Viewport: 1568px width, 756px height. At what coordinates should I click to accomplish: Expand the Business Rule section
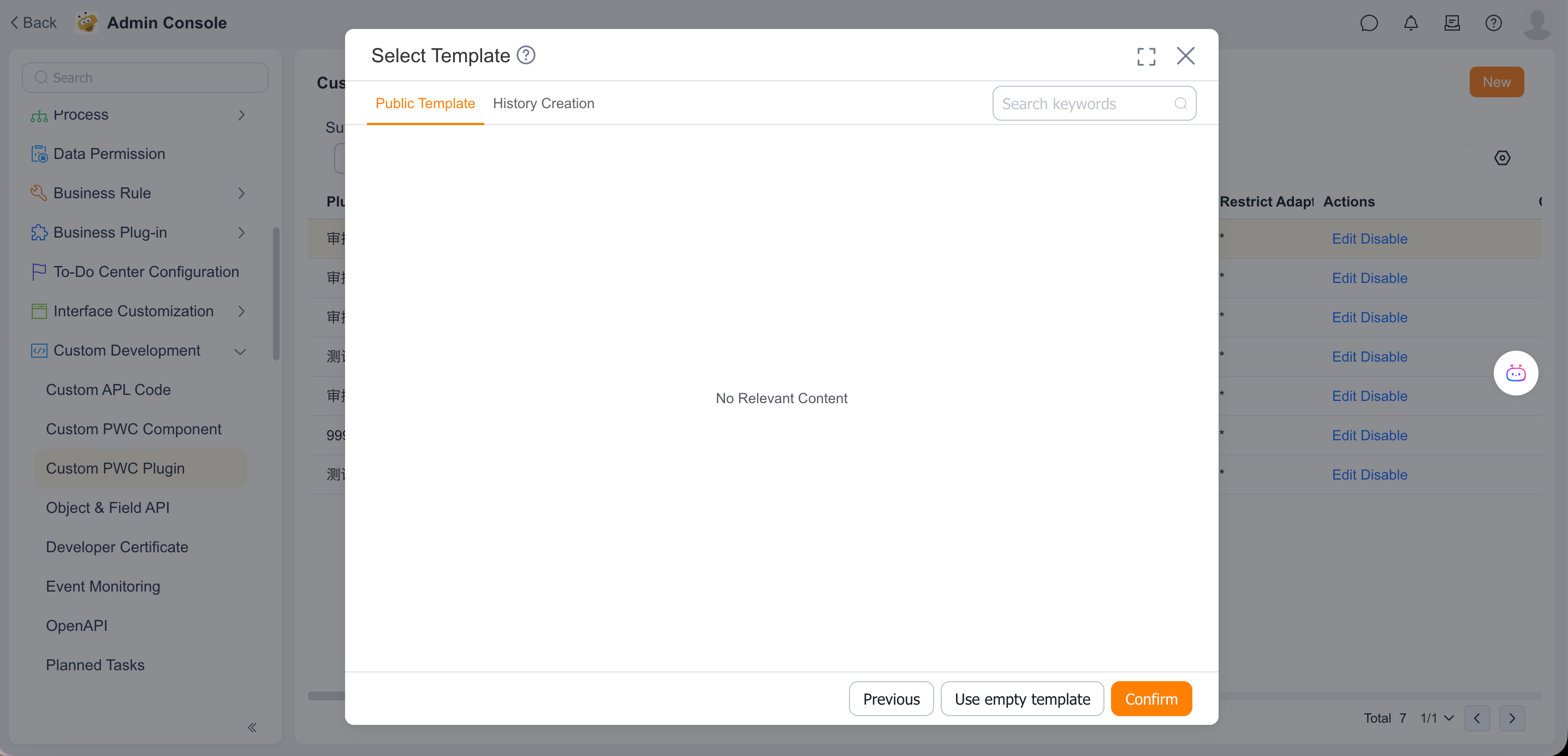tap(242, 192)
